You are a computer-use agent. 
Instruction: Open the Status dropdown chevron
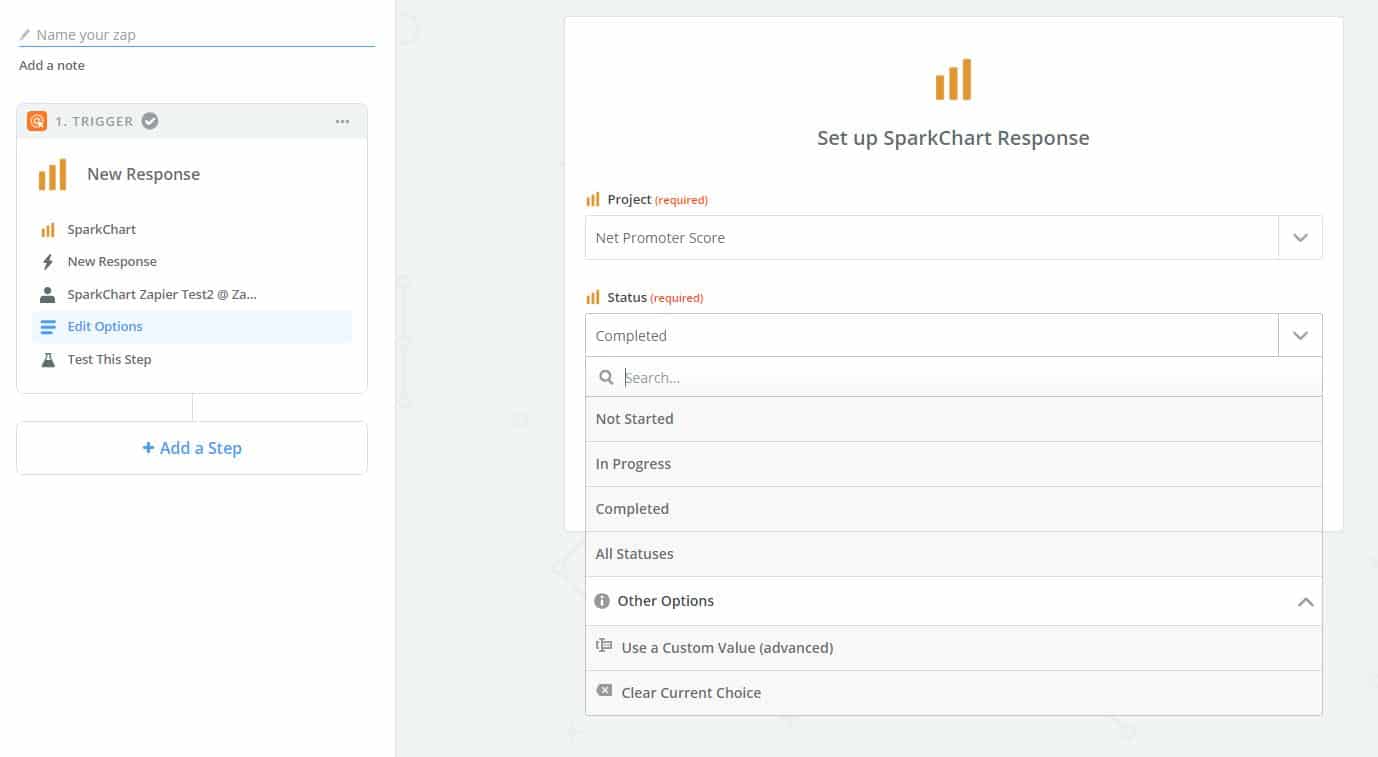[x=1300, y=335]
